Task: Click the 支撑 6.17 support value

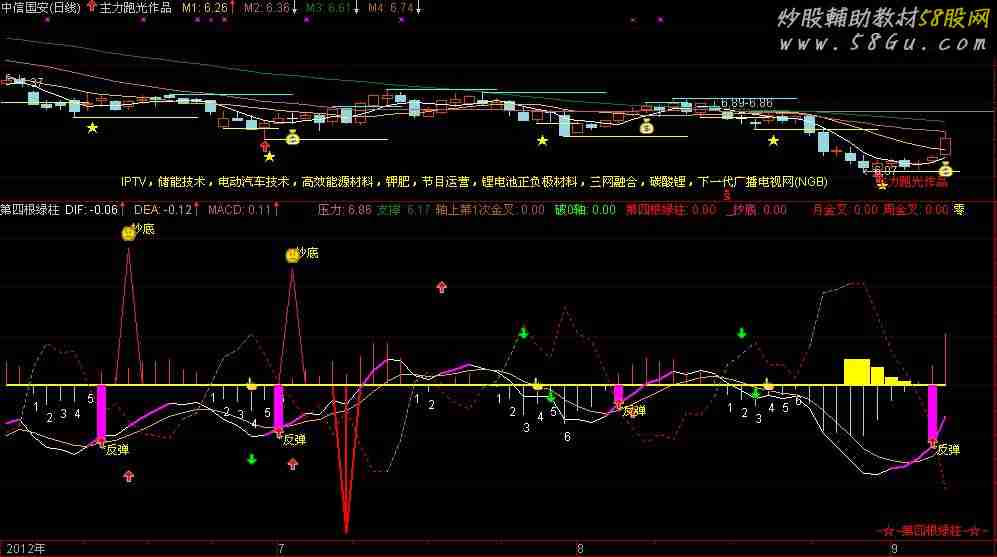Action: (403, 209)
